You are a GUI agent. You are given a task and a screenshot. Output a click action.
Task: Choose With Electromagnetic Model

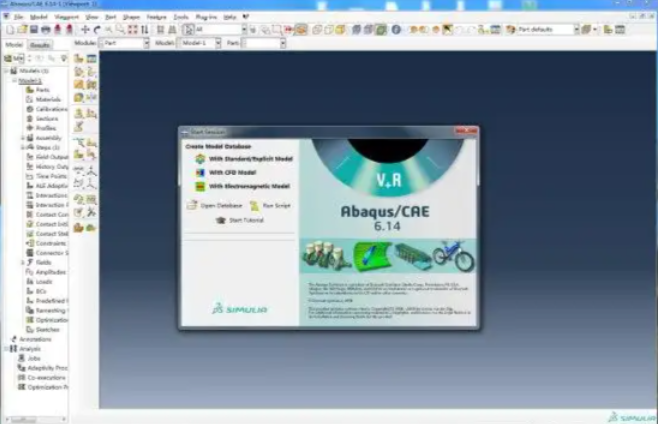(x=249, y=186)
